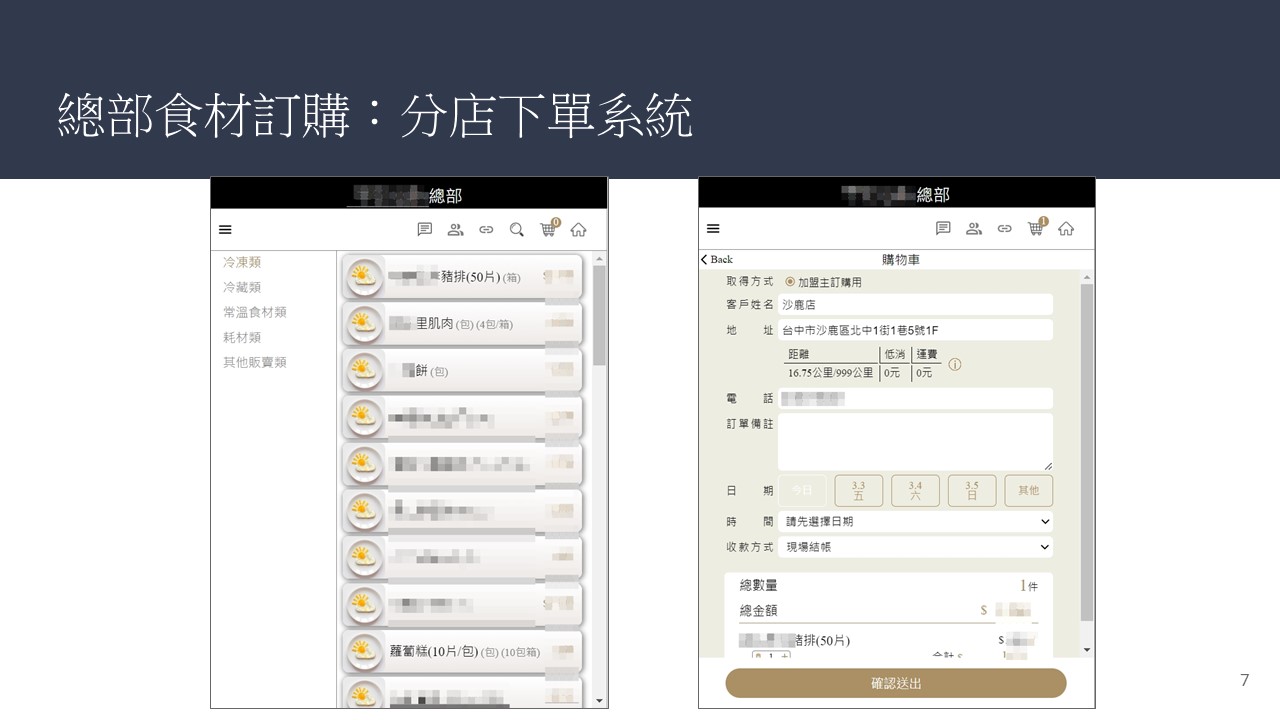The height and width of the screenshot is (720, 1280).
Task: Select 其他 date option
Action: (1028, 490)
